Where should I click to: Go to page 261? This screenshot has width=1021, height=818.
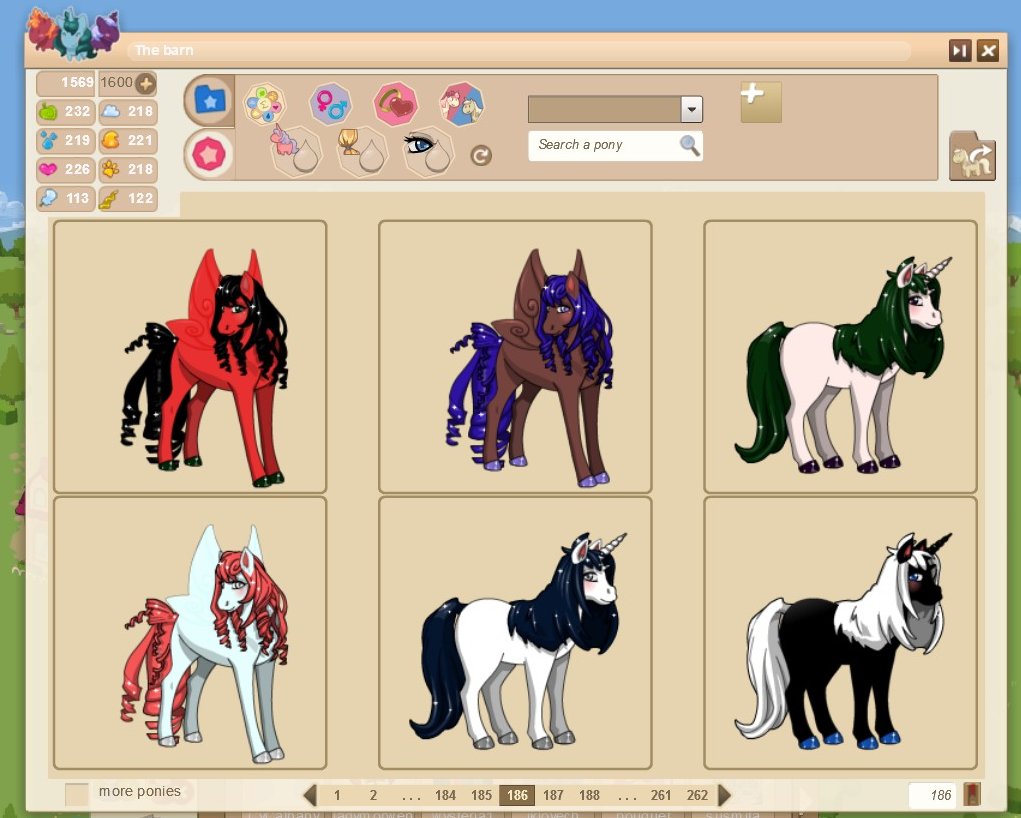(661, 795)
